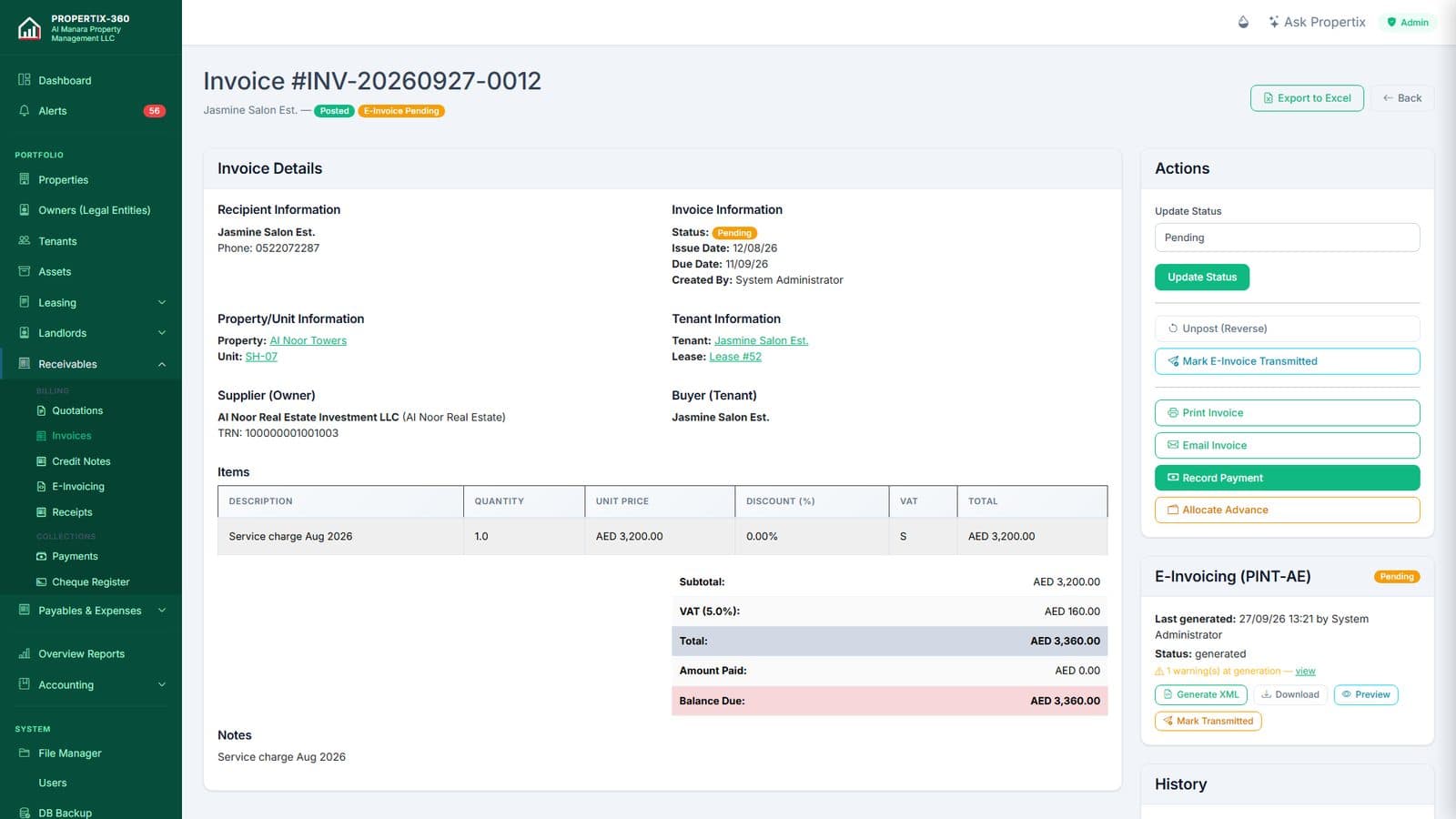Click the Propertix-360 house logo icon
Viewport: 1456px width, 819px height.
click(x=29, y=28)
